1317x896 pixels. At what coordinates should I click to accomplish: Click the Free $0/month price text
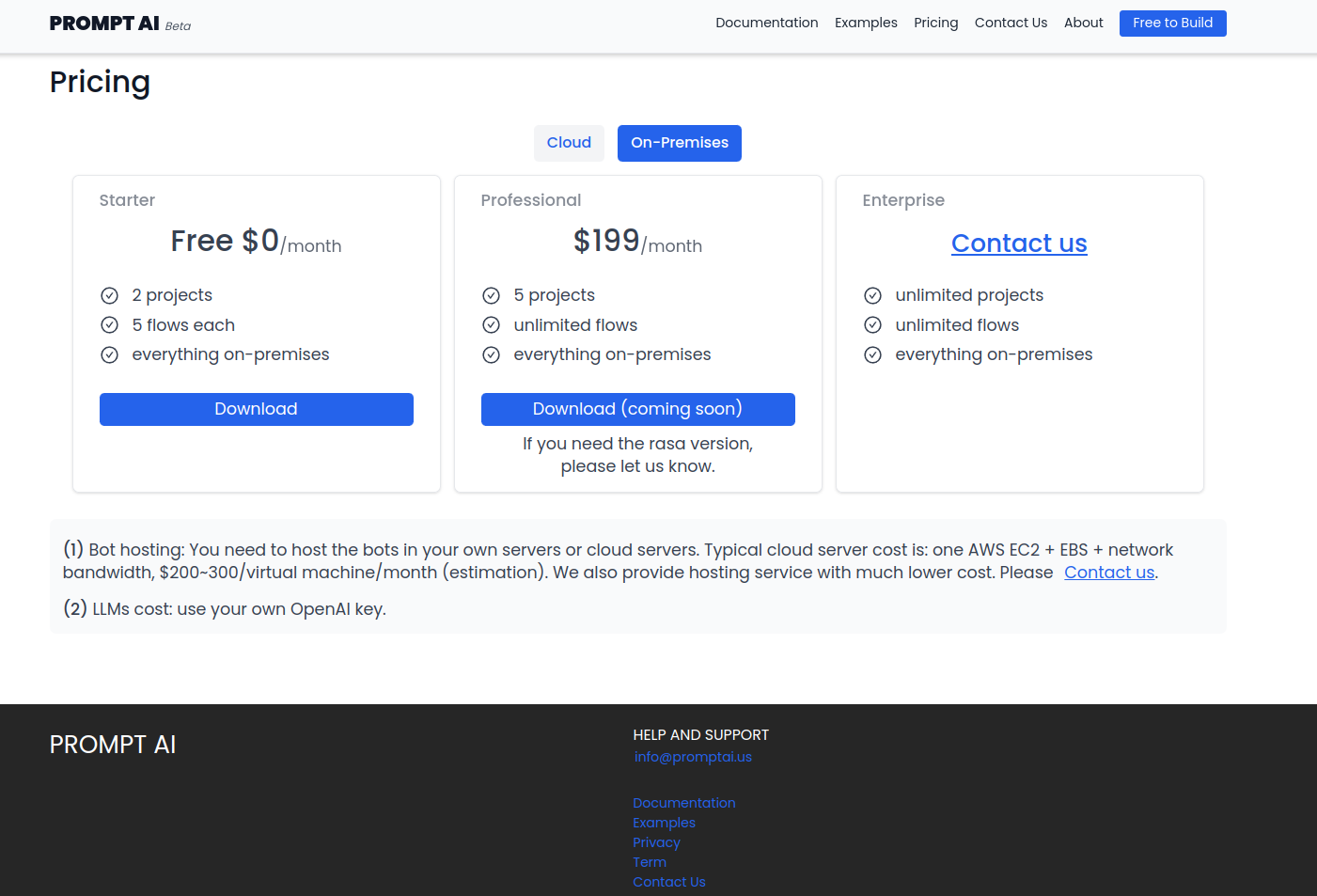257,242
